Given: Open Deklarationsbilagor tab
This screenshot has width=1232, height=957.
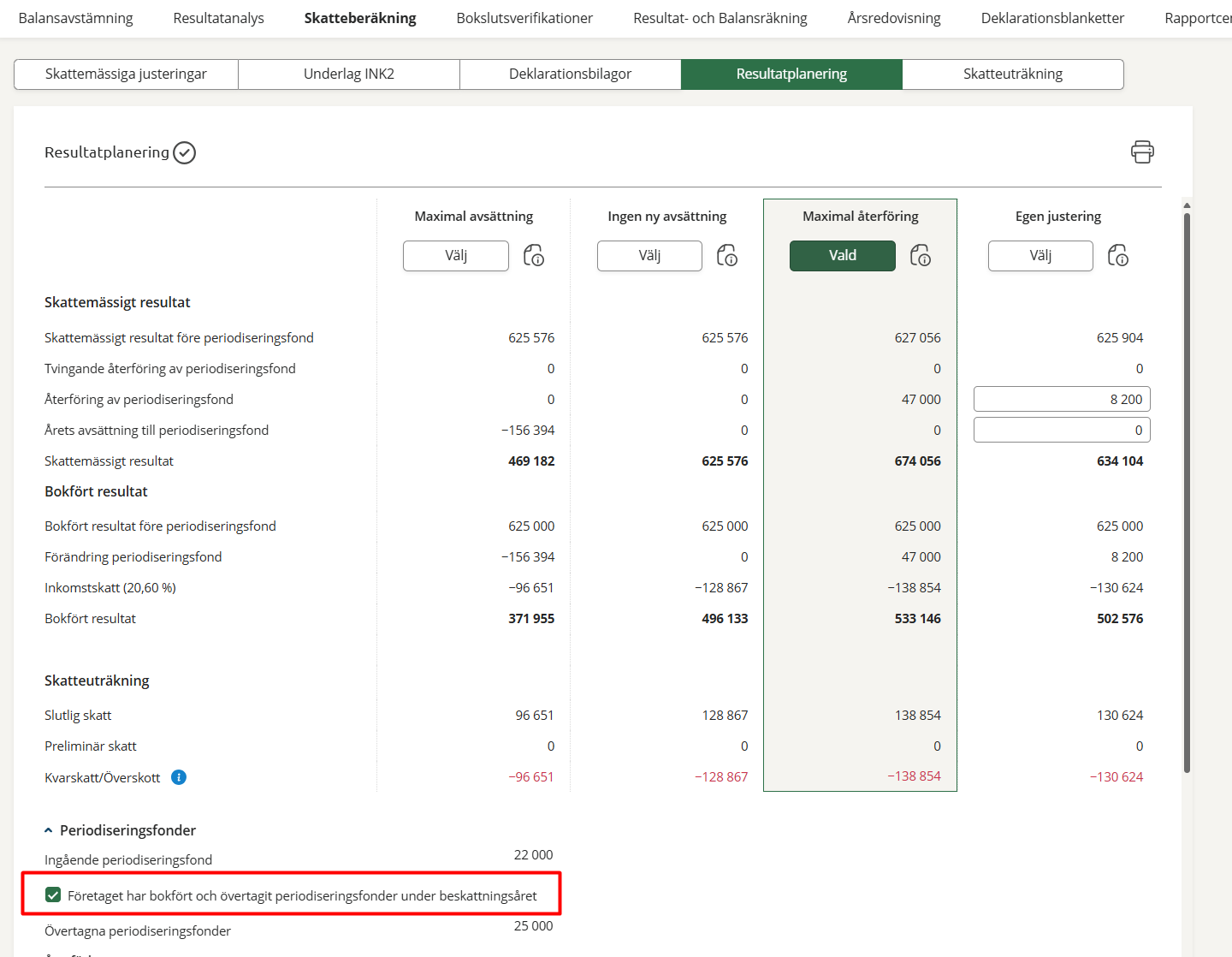Looking at the screenshot, I should point(570,74).
